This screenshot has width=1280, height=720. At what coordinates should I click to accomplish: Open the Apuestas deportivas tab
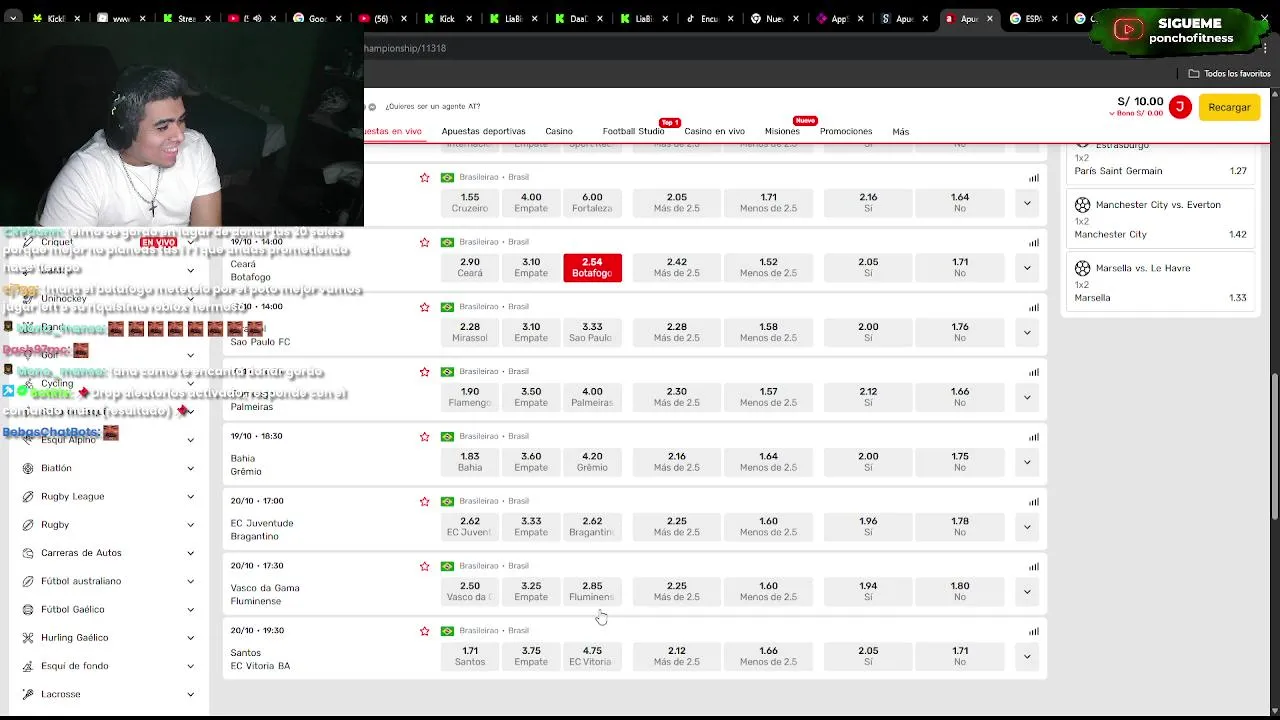483,131
